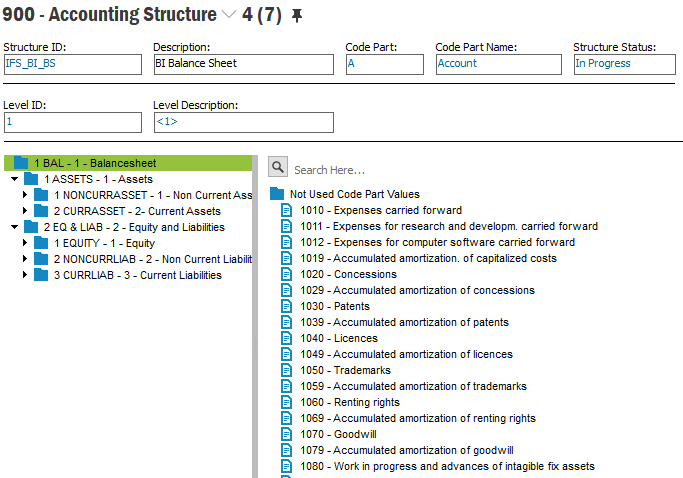683x478 pixels.
Task: Select 2 NONCURRLIAB Non Current Liabilities node
Action: [x=152, y=259]
